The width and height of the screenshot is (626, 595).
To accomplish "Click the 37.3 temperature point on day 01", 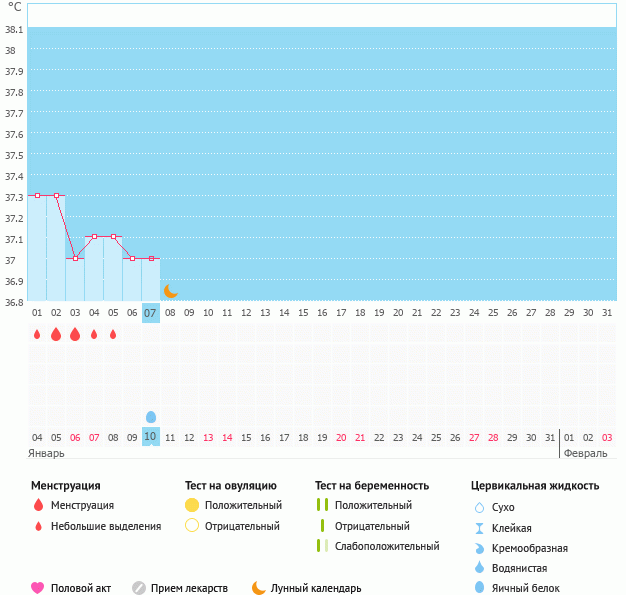I will point(37,196).
